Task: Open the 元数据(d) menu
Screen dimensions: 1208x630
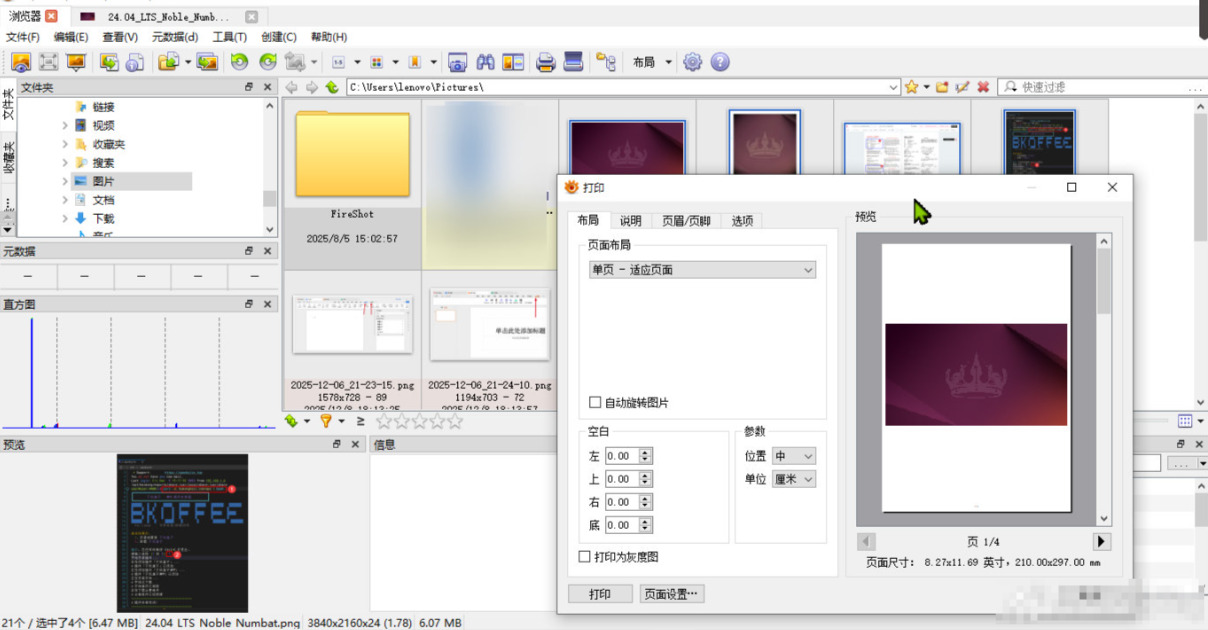Action: click(175, 37)
